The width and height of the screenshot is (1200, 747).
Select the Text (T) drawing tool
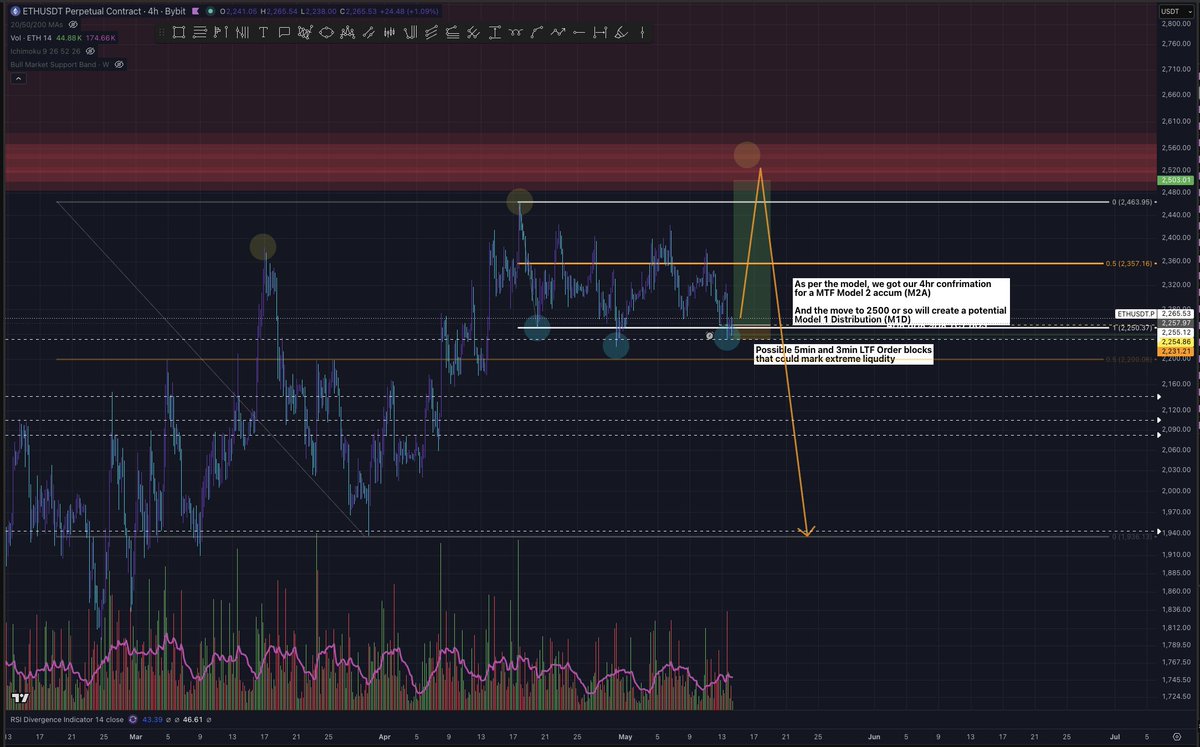(263, 32)
